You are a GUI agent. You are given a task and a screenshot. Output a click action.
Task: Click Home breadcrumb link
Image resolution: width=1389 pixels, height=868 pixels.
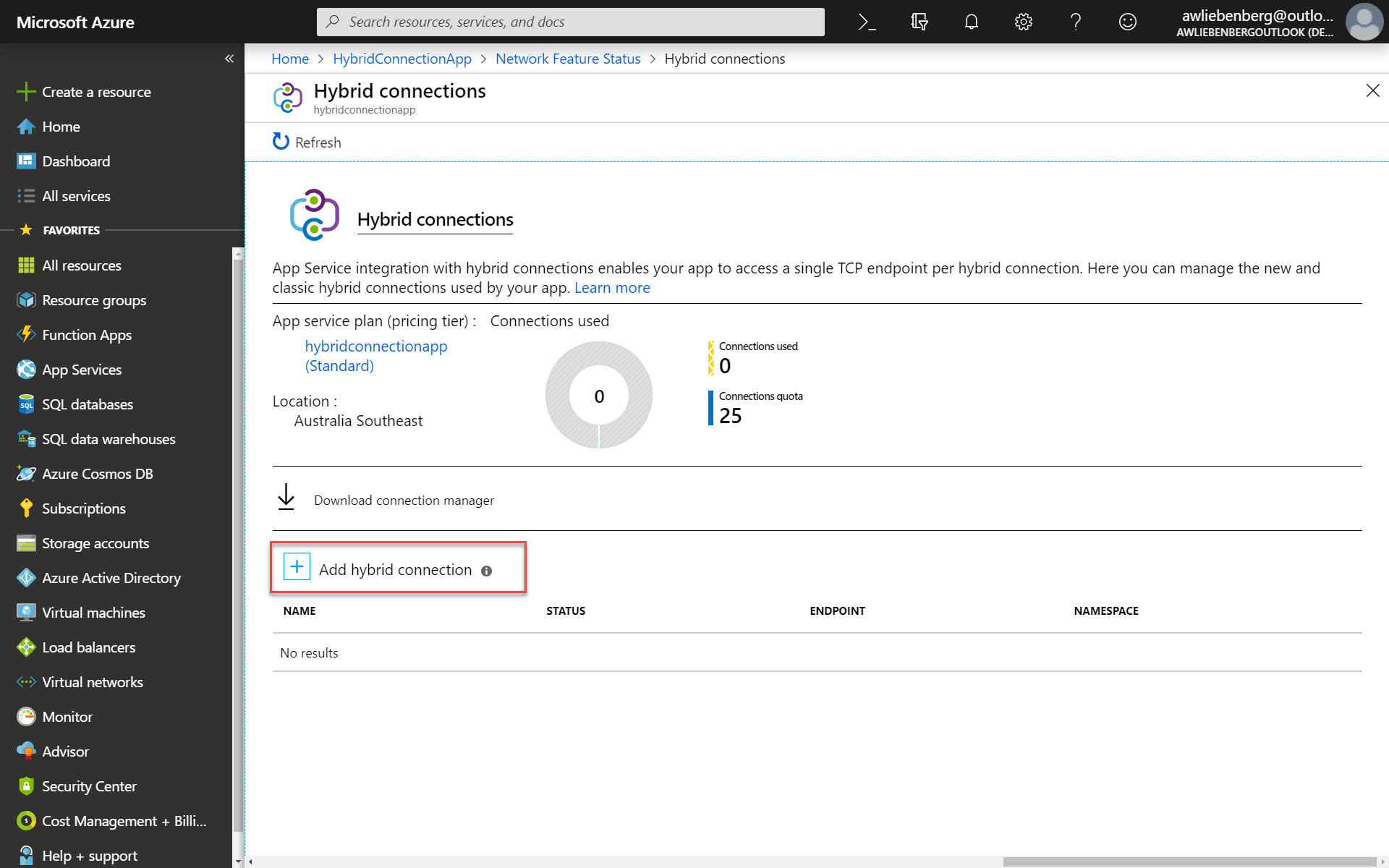[290, 59]
